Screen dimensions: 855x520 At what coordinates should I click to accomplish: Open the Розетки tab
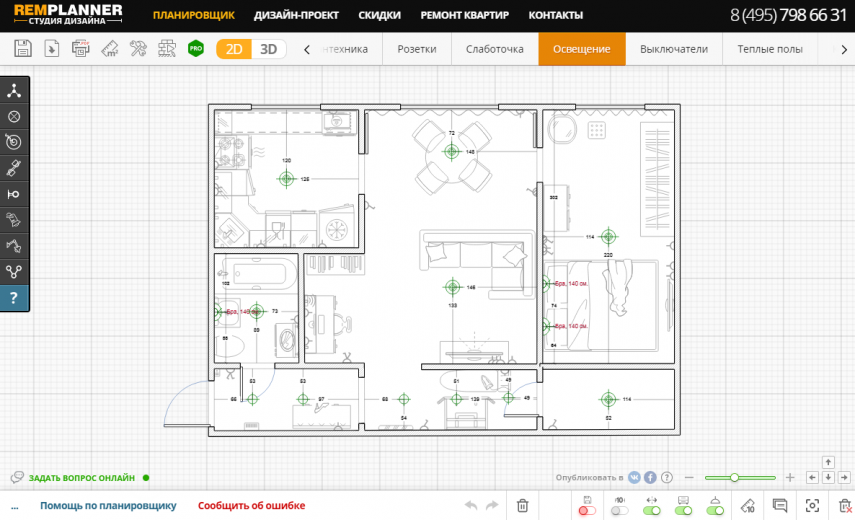pos(416,49)
